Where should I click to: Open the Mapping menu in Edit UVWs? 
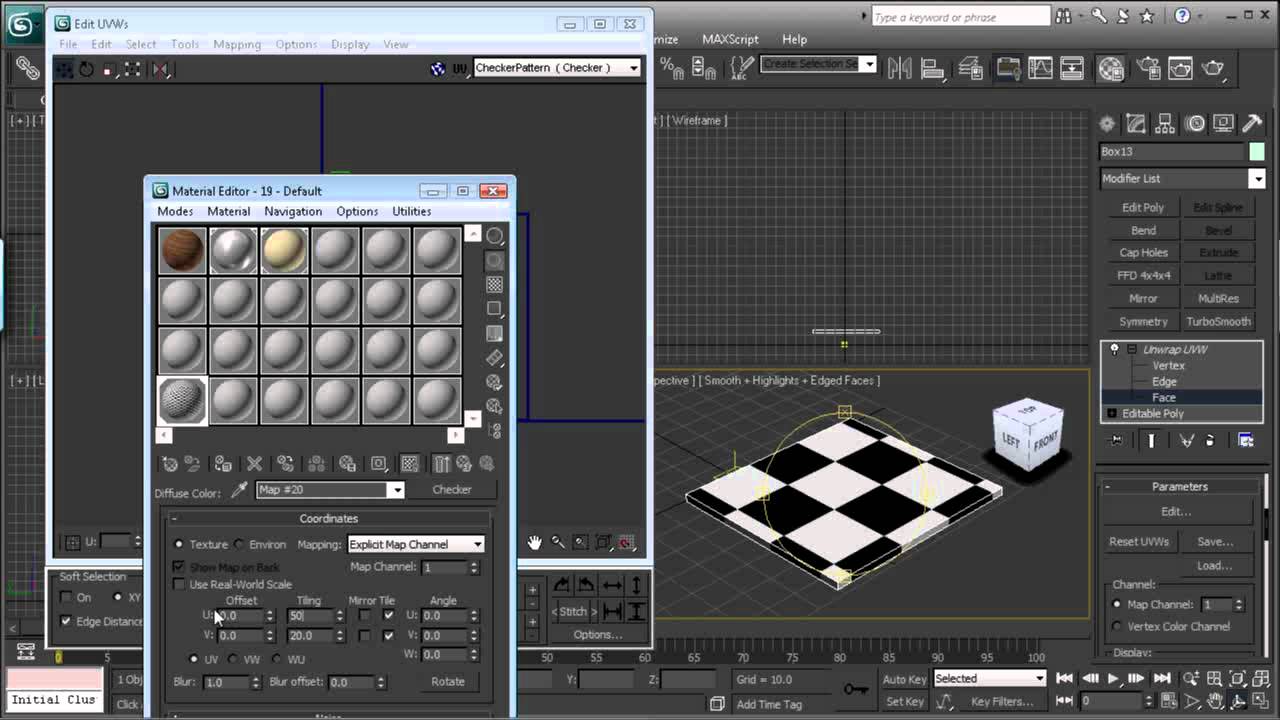tap(237, 44)
